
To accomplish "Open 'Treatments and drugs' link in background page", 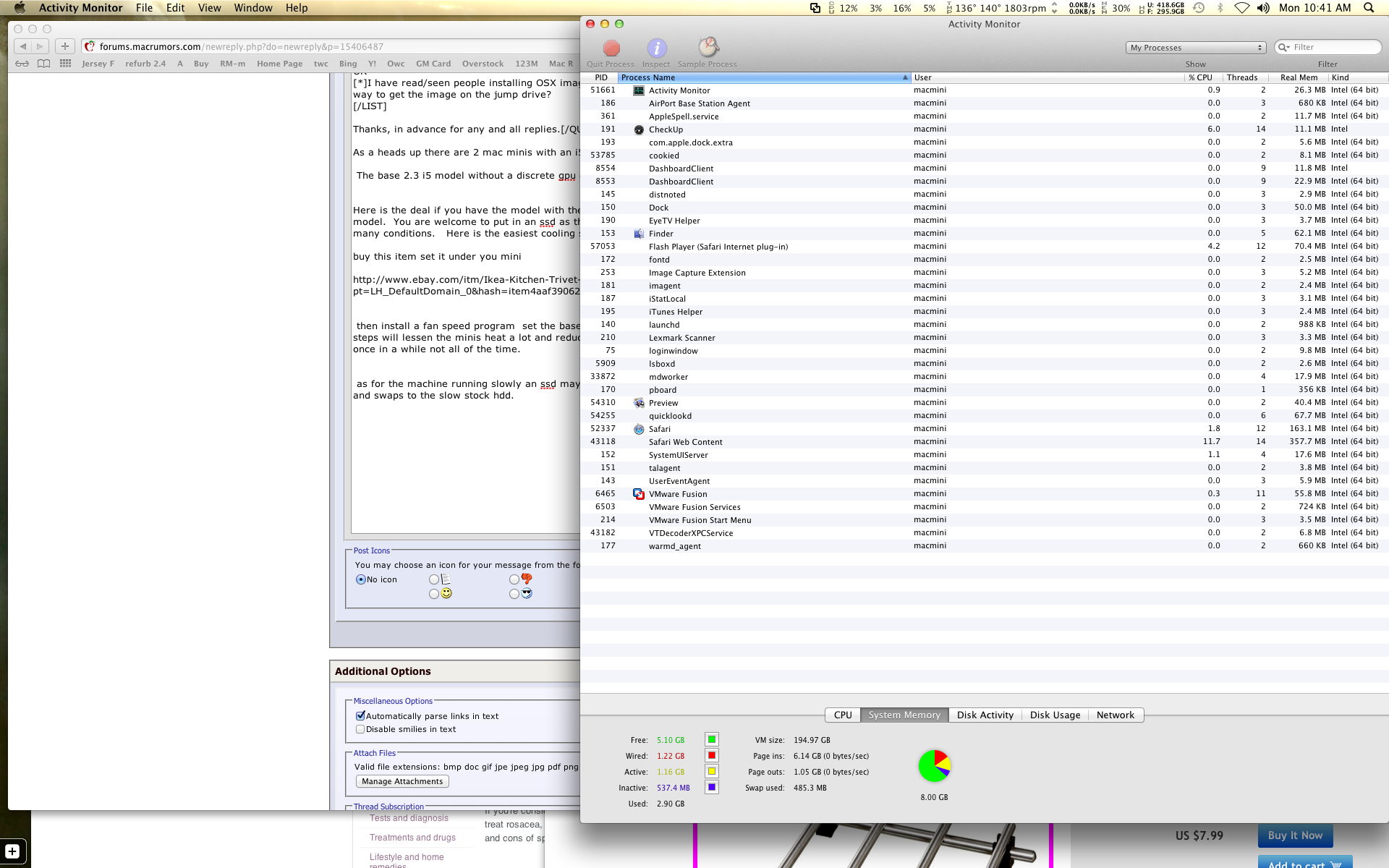I will pos(412,838).
